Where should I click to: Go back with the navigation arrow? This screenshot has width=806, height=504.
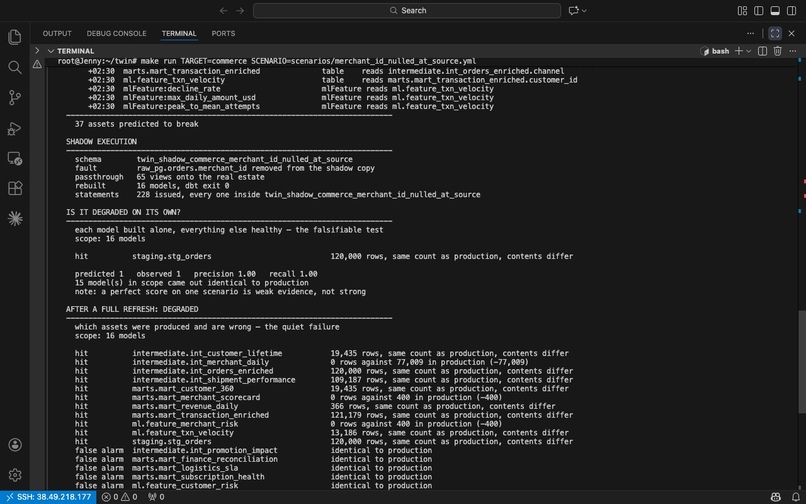coord(223,10)
